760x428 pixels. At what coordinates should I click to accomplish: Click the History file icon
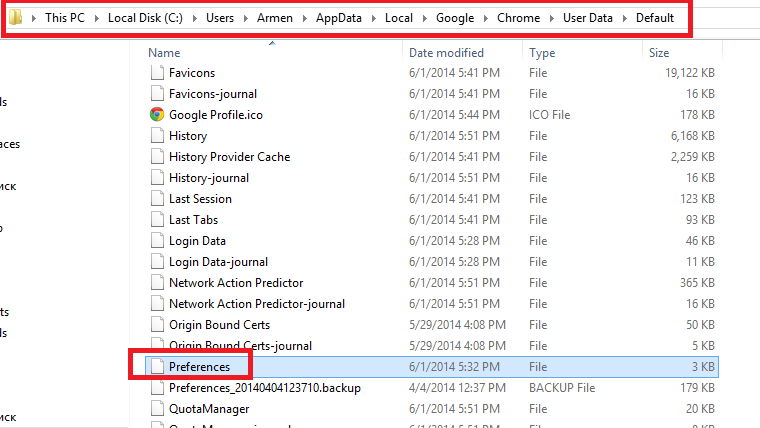(157, 136)
